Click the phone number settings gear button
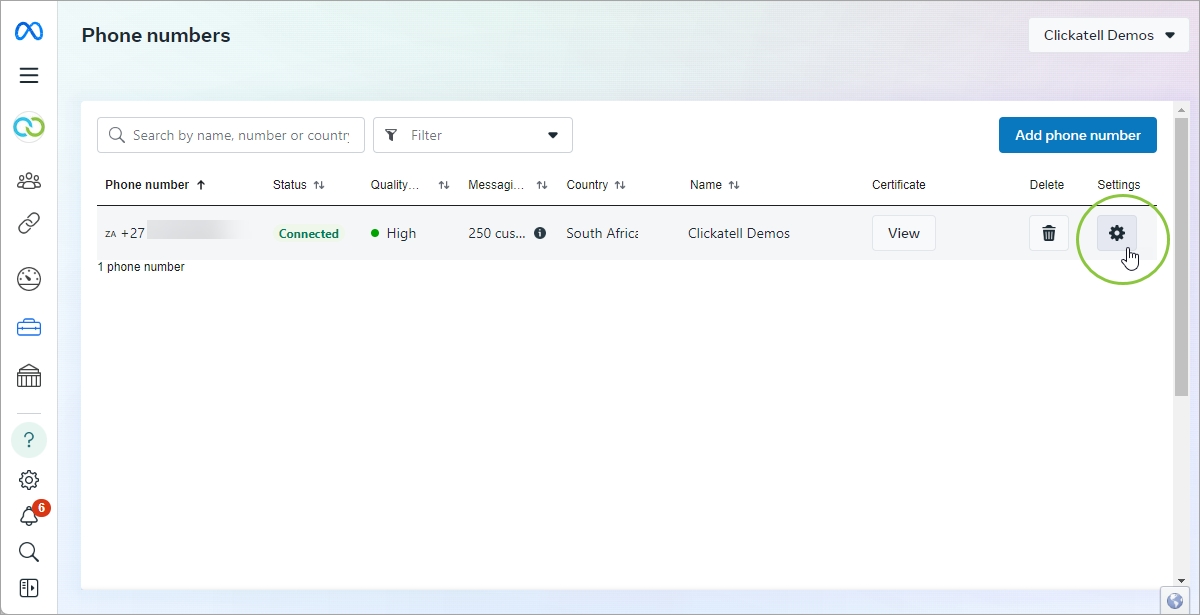This screenshot has width=1200, height=615. coord(1117,233)
